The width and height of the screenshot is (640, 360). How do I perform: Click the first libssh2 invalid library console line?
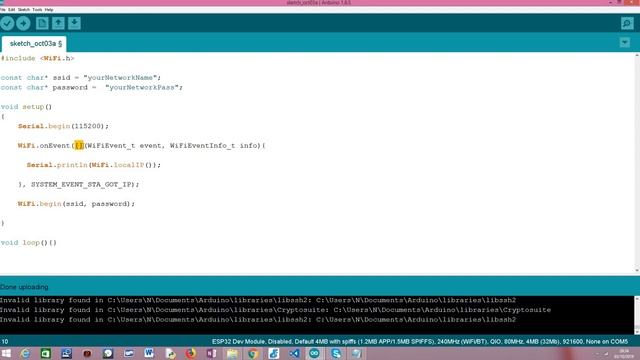coord(258,300)
